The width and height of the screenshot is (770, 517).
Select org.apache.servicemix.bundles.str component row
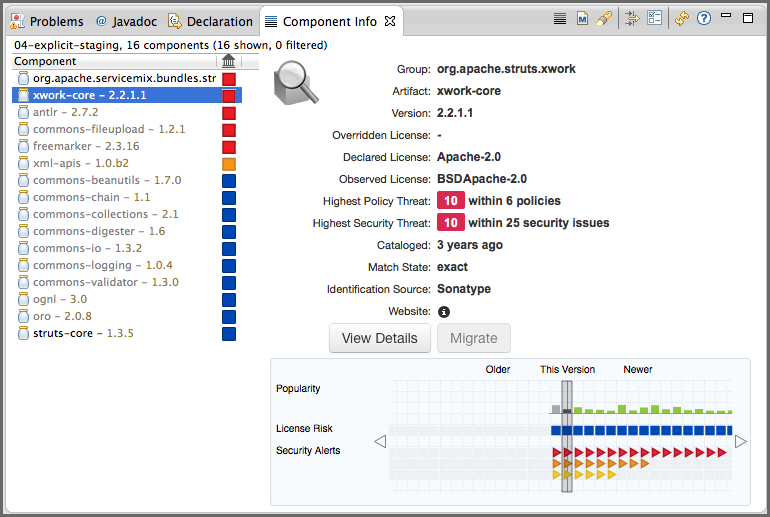[127, 79]
